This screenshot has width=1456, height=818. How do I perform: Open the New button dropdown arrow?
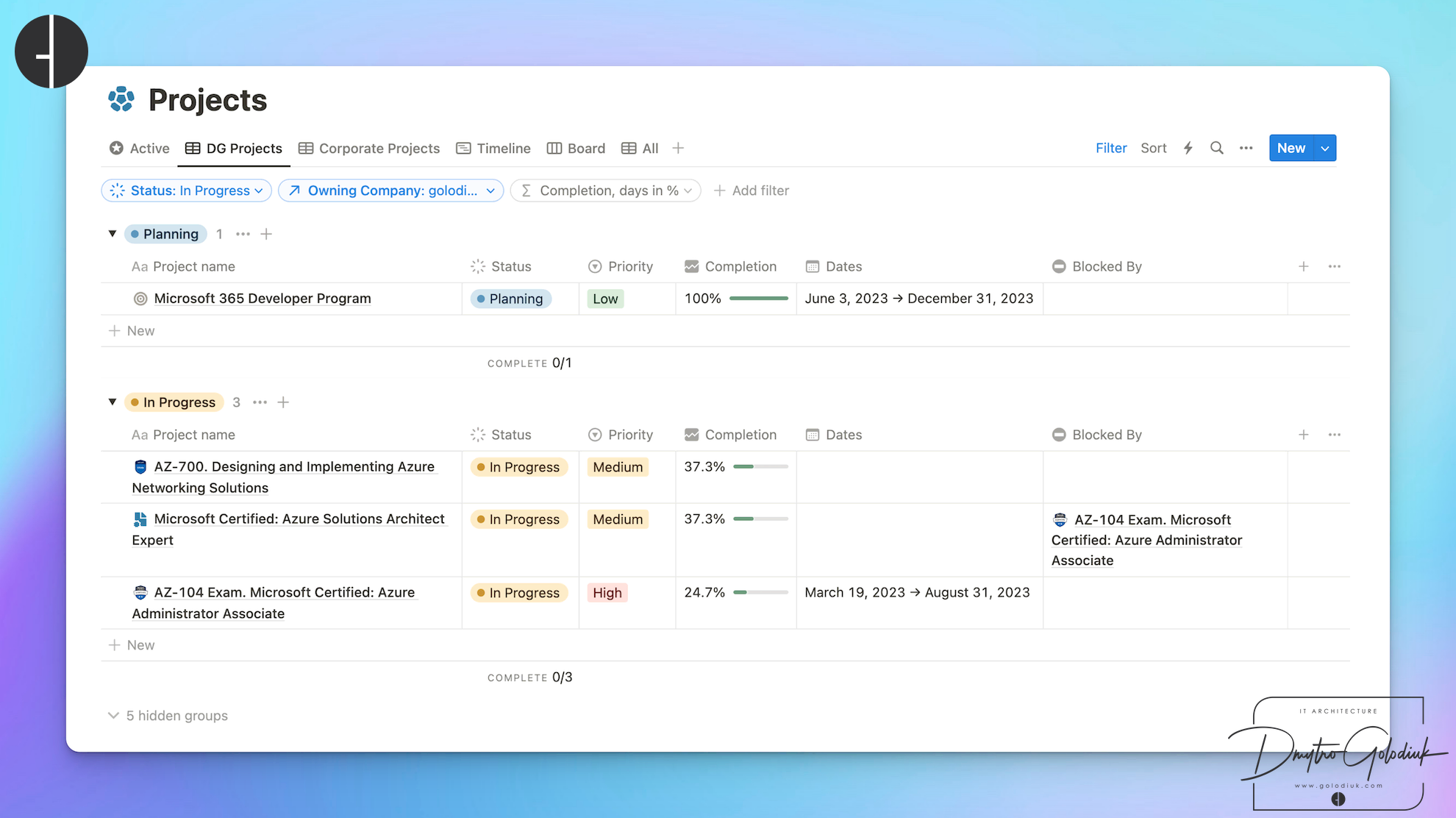[x=1325, y=148]
